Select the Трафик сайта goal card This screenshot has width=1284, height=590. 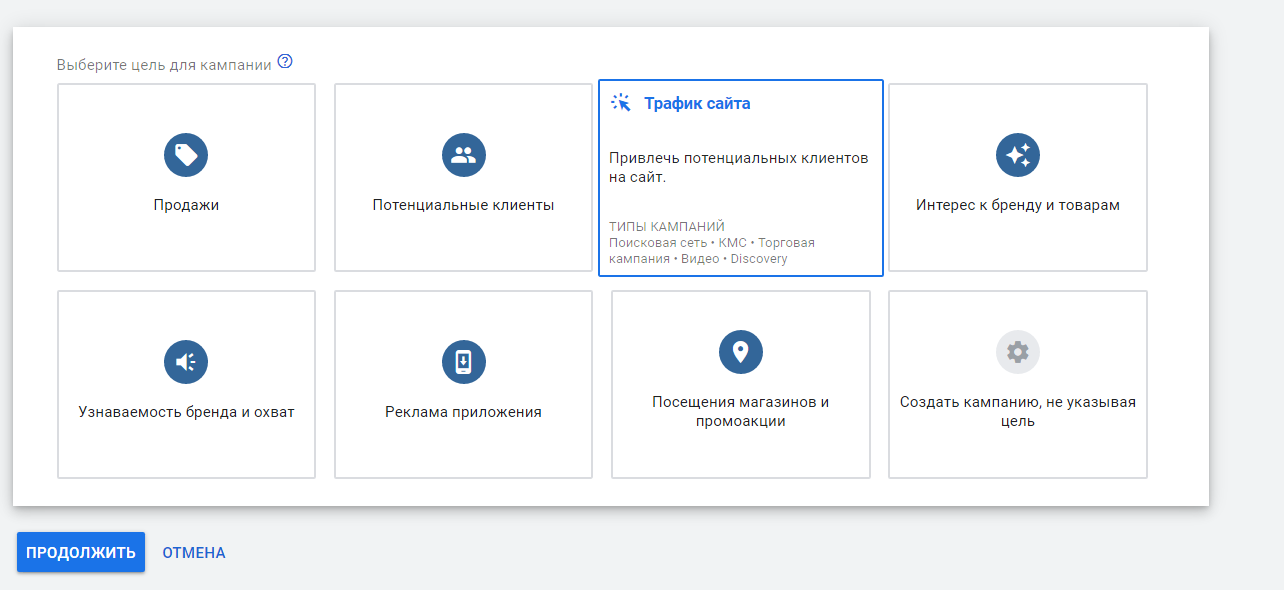(740, 177)
